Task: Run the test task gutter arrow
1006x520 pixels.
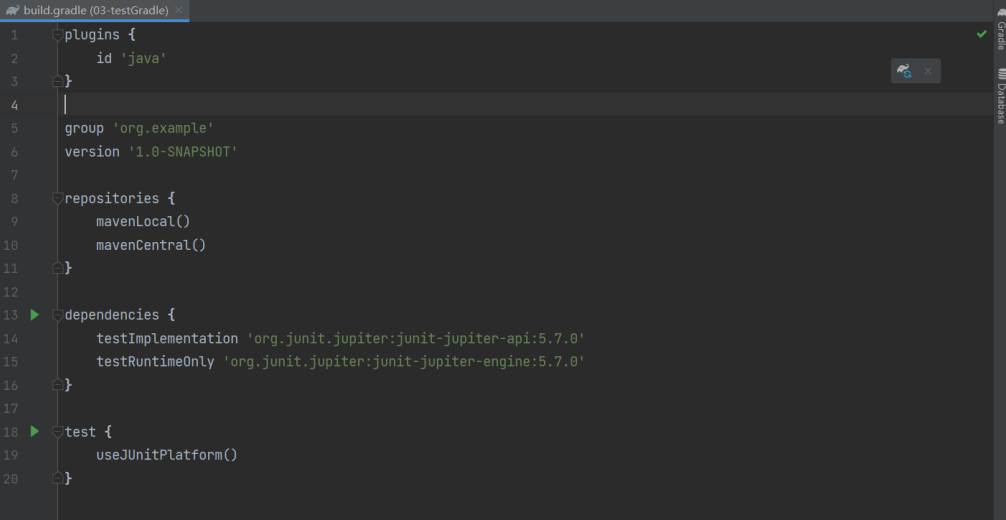Action: pos(35,431)
